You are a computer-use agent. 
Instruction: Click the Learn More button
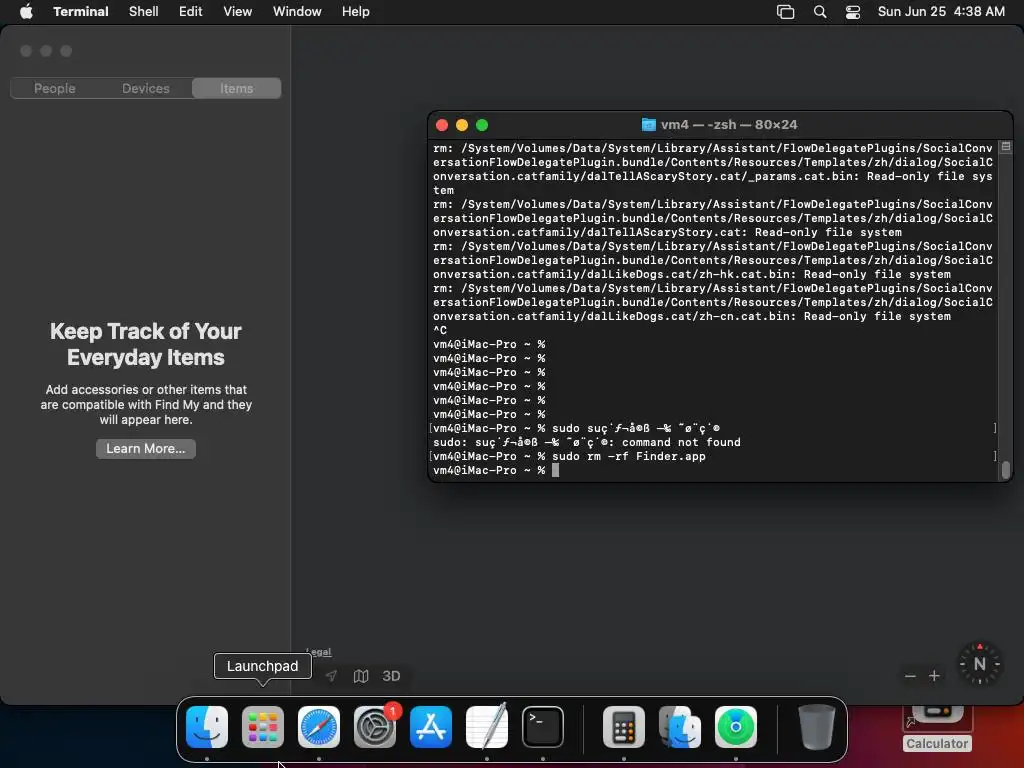coord(146,449)
